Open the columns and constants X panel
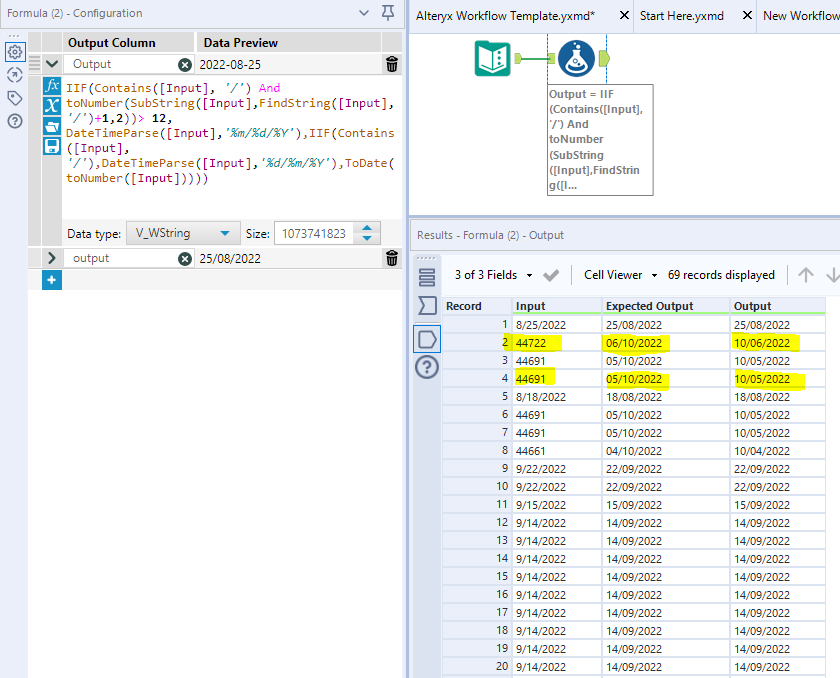Image resolution: width=840 pixels, height=678 pixels. (x=52, y=105)
